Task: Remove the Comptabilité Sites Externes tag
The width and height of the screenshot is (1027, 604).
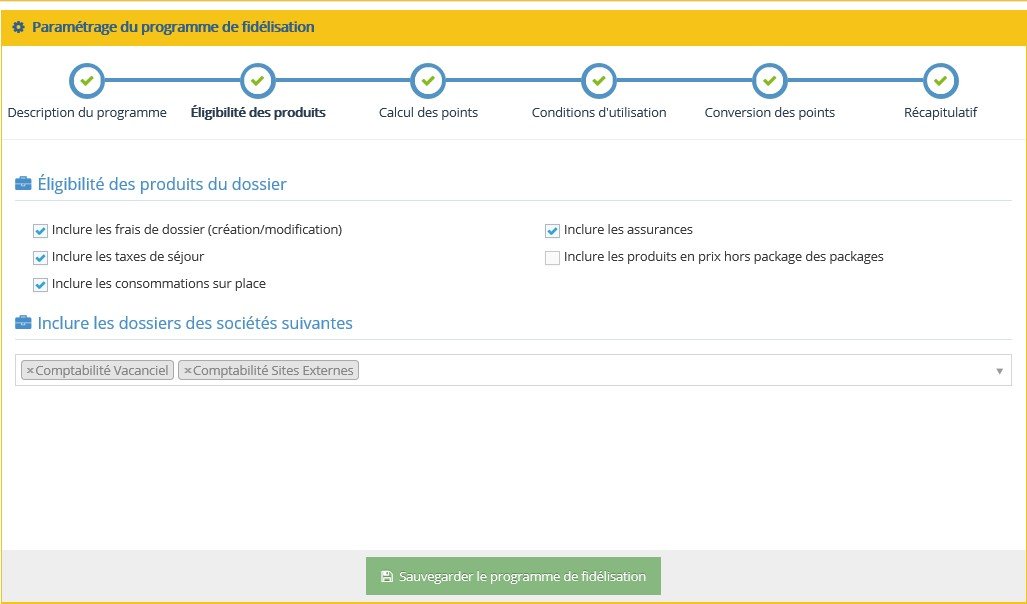Action: (187, 371)
